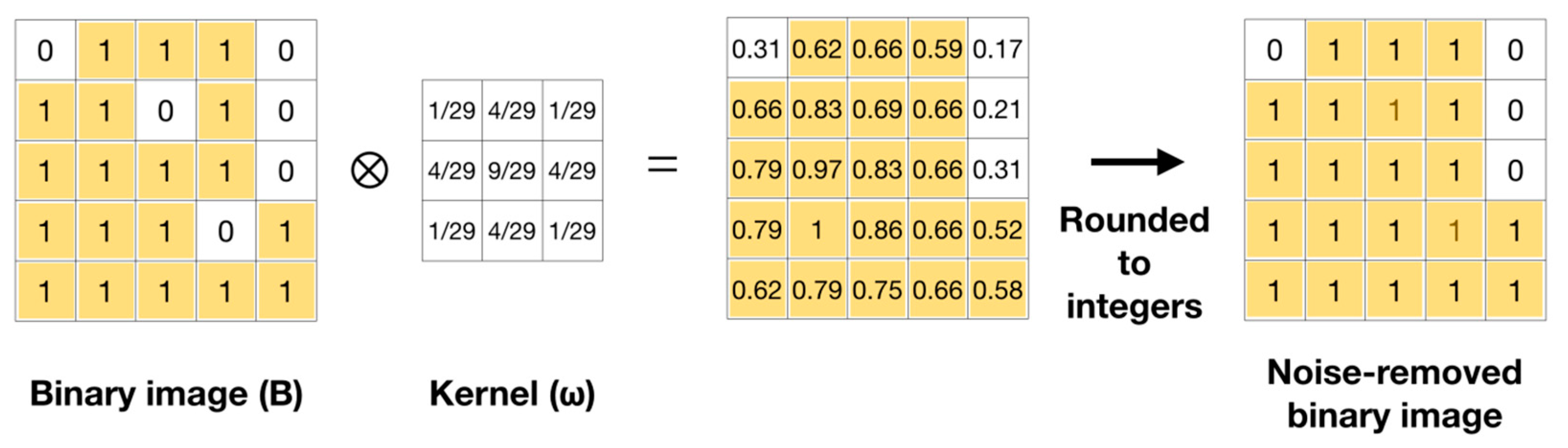The width and height of the screenshot is (1568, 448).
Task: Click the black right-pointing arrow
Action: pos(1136,162)
